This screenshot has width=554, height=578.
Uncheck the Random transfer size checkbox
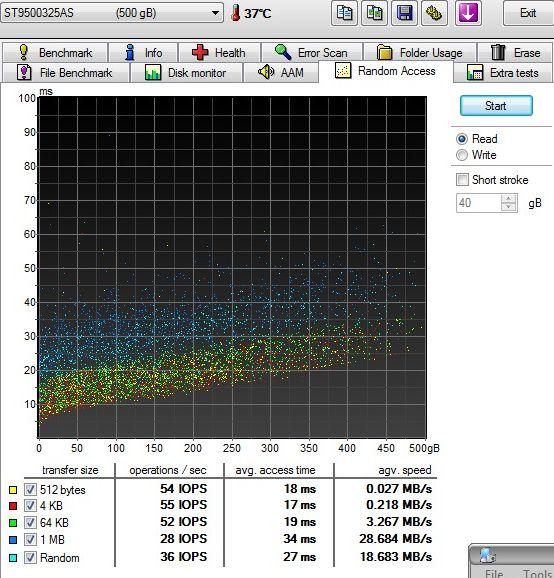coord(30,557)
